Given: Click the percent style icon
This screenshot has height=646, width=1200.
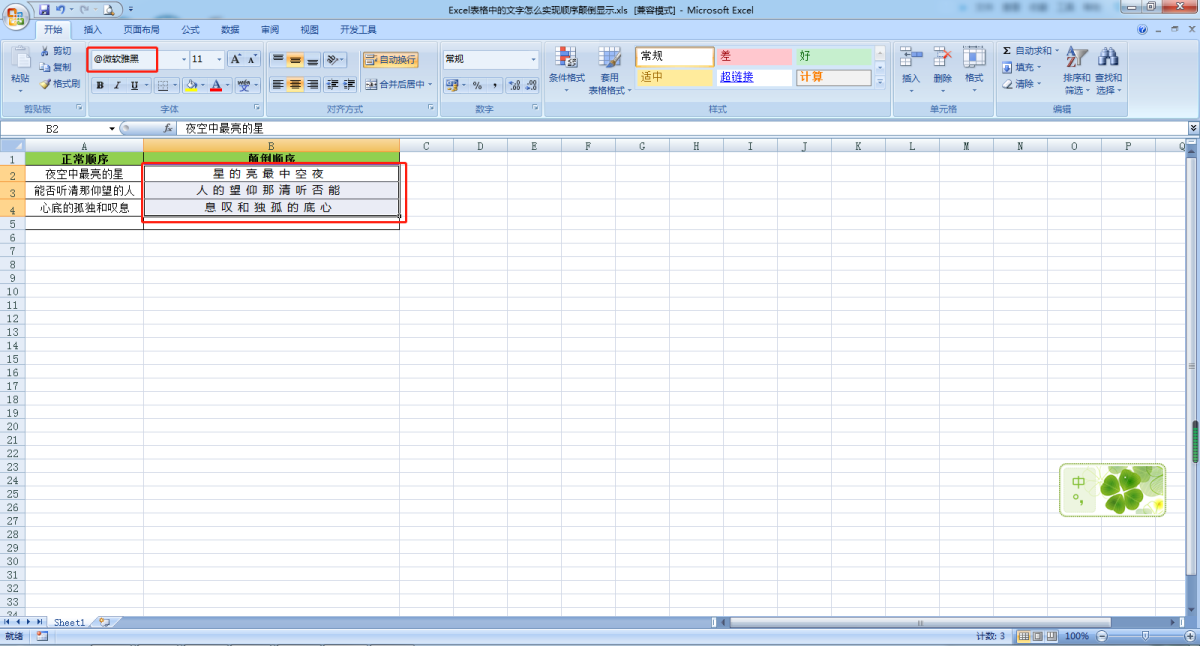Looking at the screenshot, I should click(477, 85).
